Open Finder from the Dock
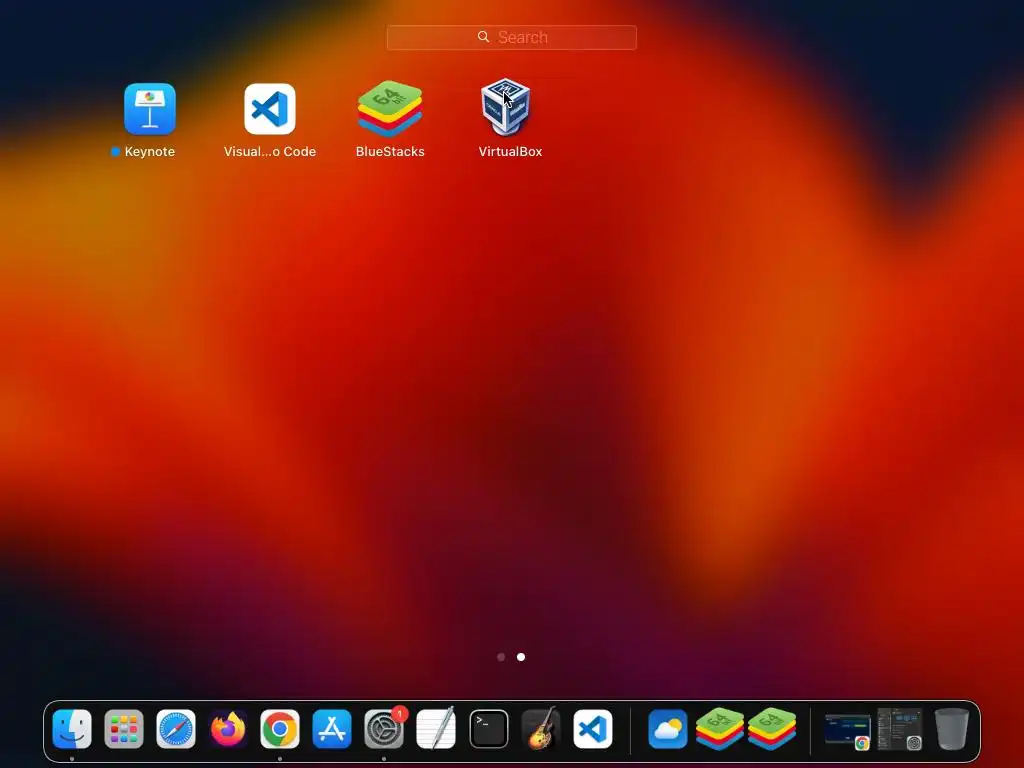Image resolution: width=1024 pixels, height=768 pixels. [x=72, y=729]
